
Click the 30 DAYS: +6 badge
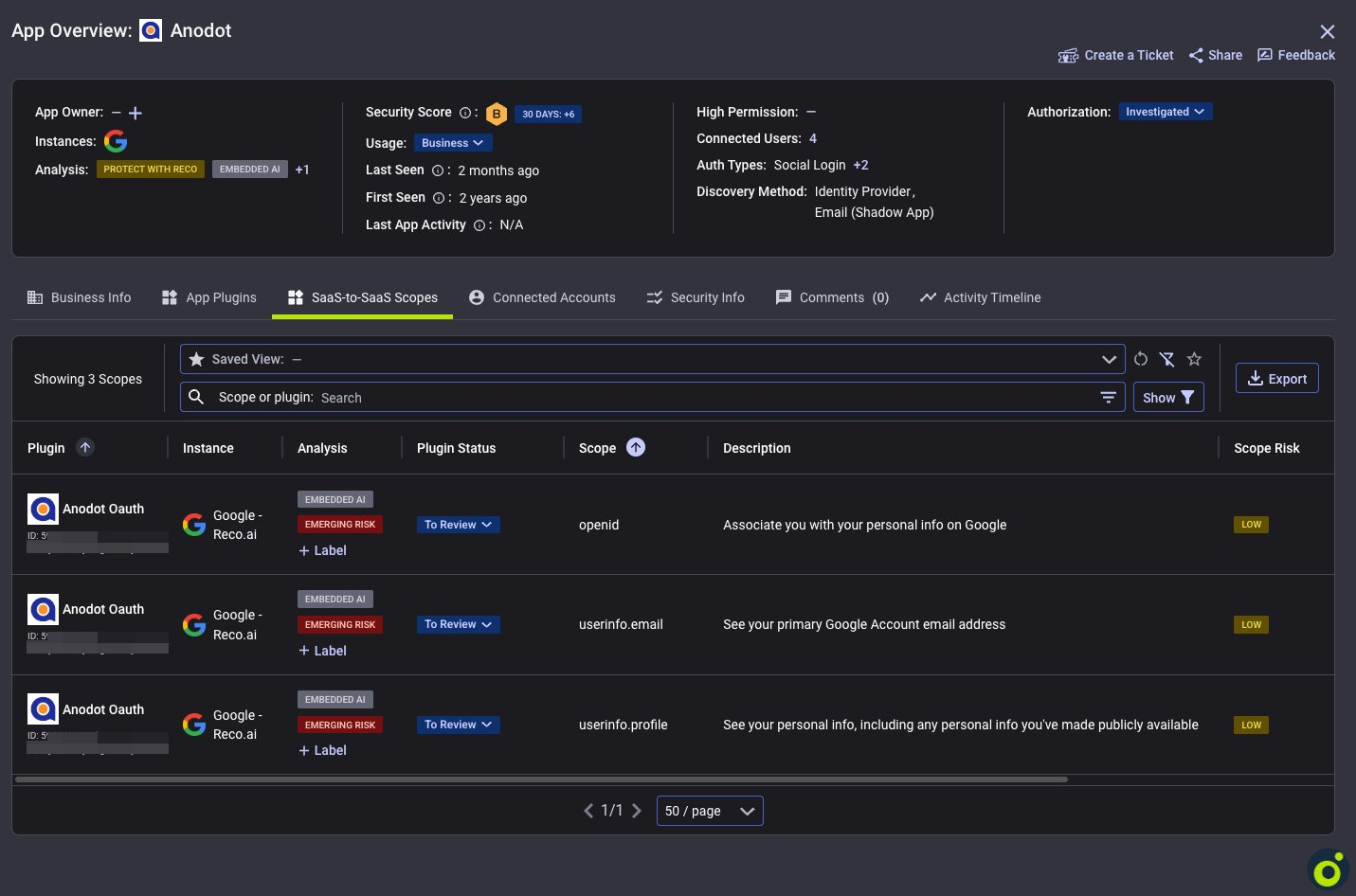coord(548,114)
